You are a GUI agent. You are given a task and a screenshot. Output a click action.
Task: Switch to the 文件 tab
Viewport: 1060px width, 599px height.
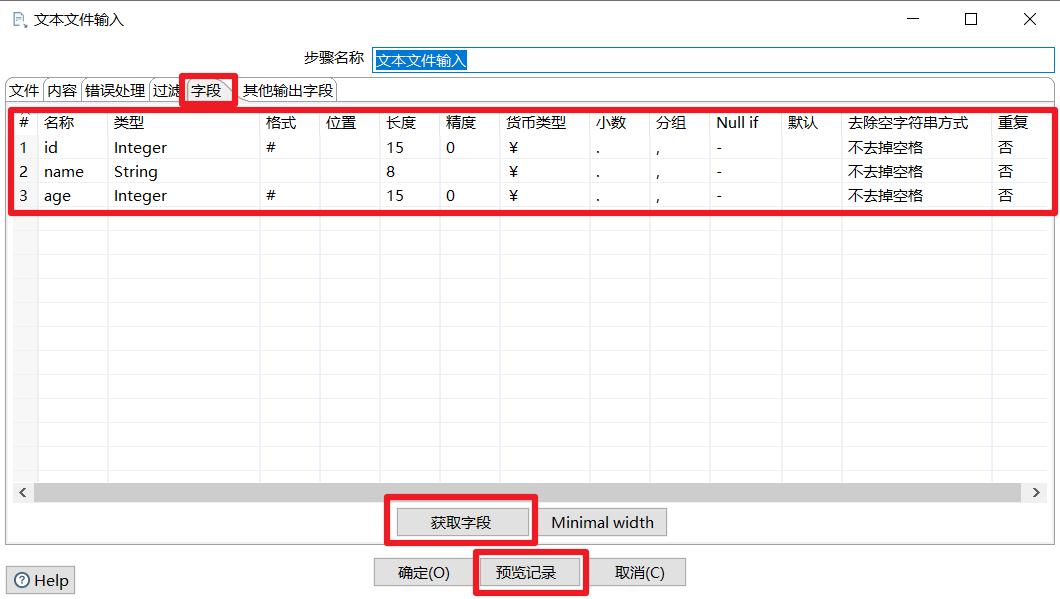tap(24, 91)
